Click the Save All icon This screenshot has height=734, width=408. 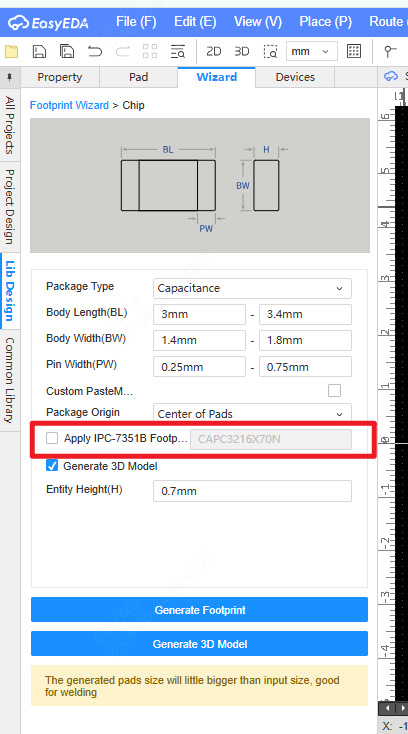(67, 51)
